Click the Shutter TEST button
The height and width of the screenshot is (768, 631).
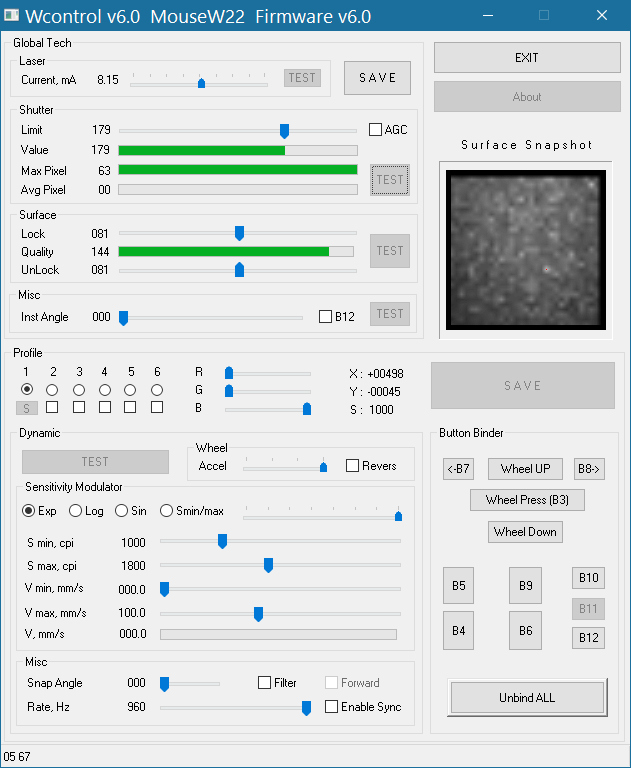390,180
